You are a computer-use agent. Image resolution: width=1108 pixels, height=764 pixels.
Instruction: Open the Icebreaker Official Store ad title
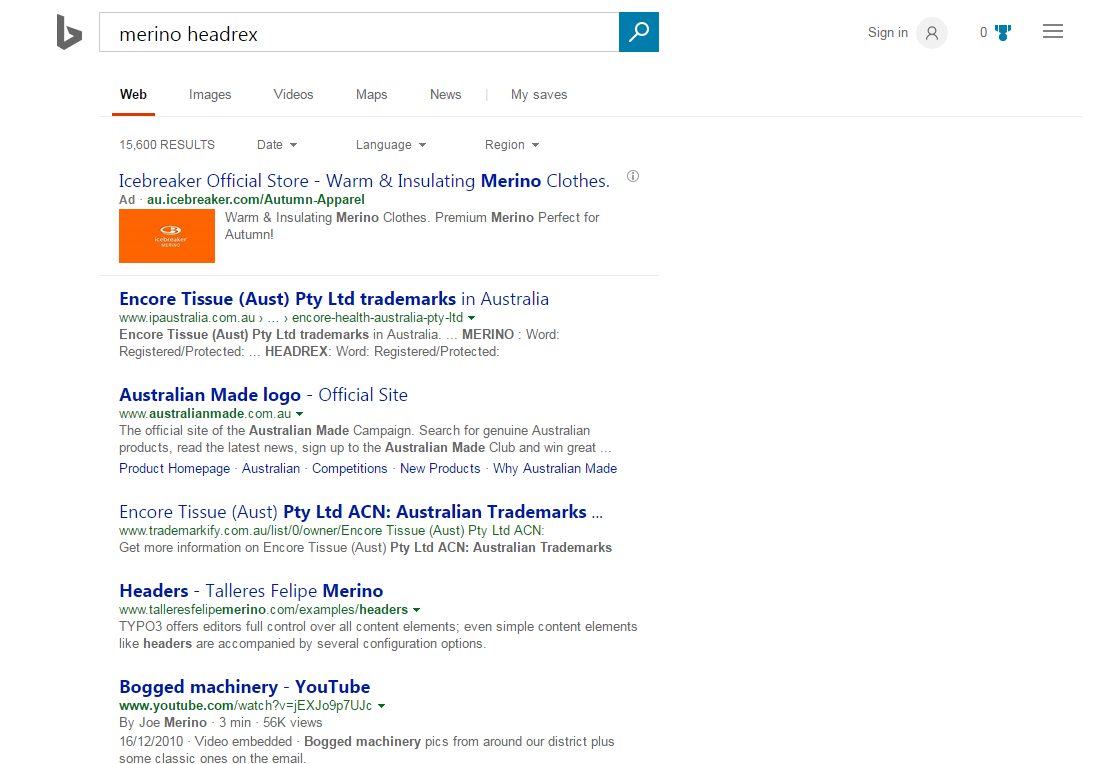pyautogui.click(x=364, y=181)
